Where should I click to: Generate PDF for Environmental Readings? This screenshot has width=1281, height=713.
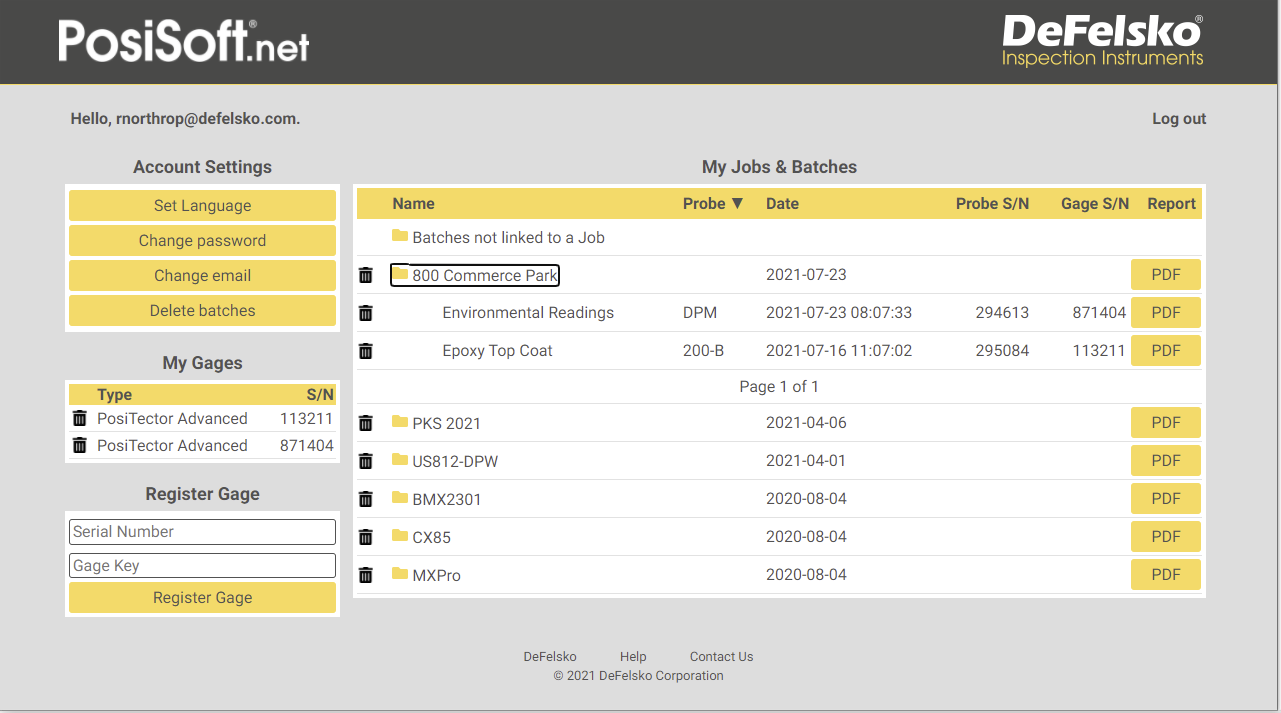tap(1166, 313)
